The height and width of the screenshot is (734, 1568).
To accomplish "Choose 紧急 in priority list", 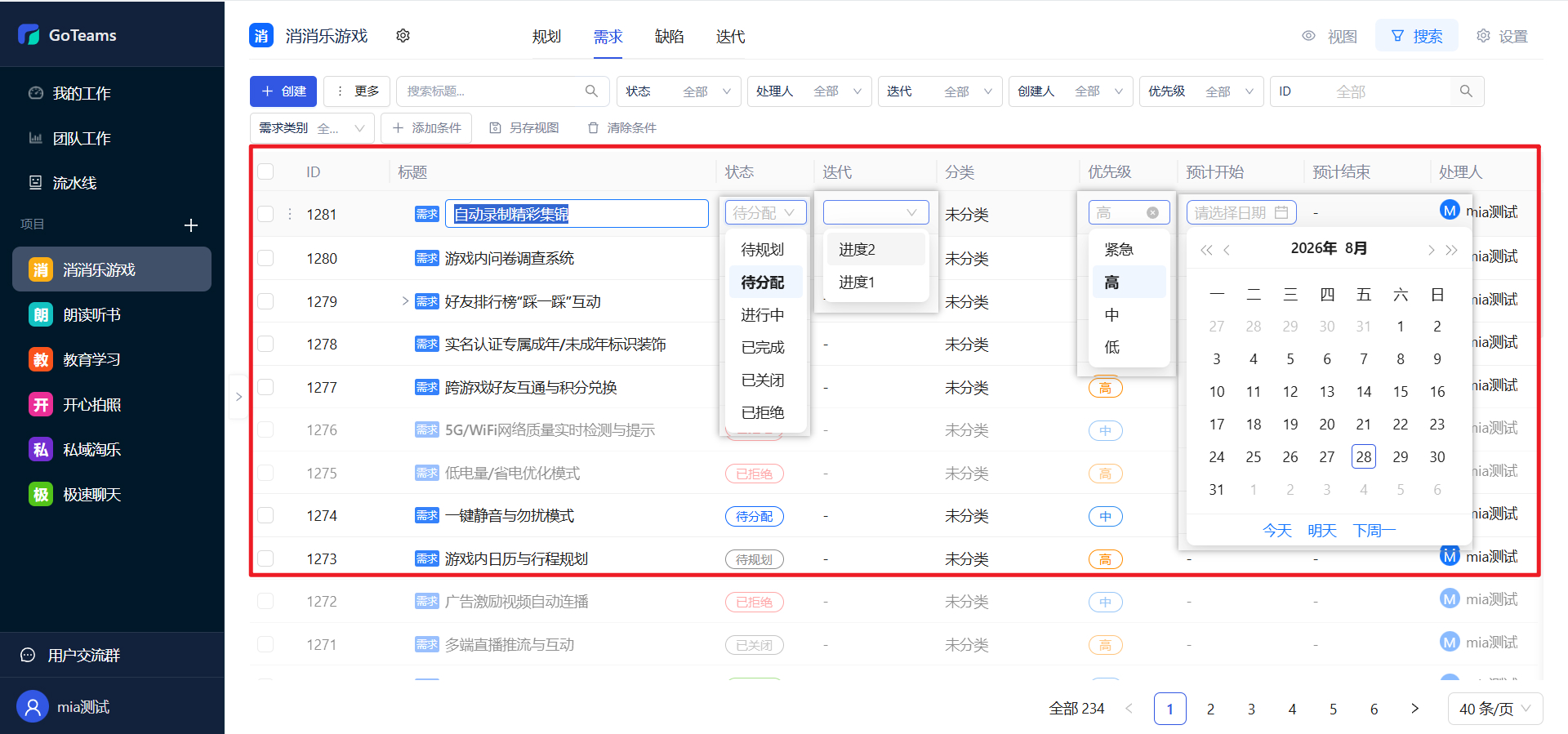I will 1129,250.
